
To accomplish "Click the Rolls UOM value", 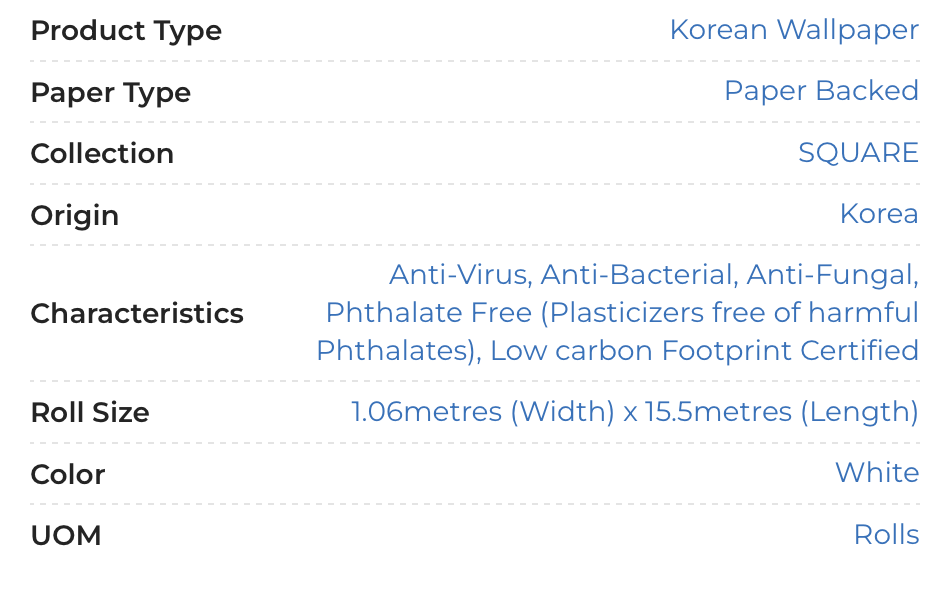I will pyautogui.click(x=886, y=535).
